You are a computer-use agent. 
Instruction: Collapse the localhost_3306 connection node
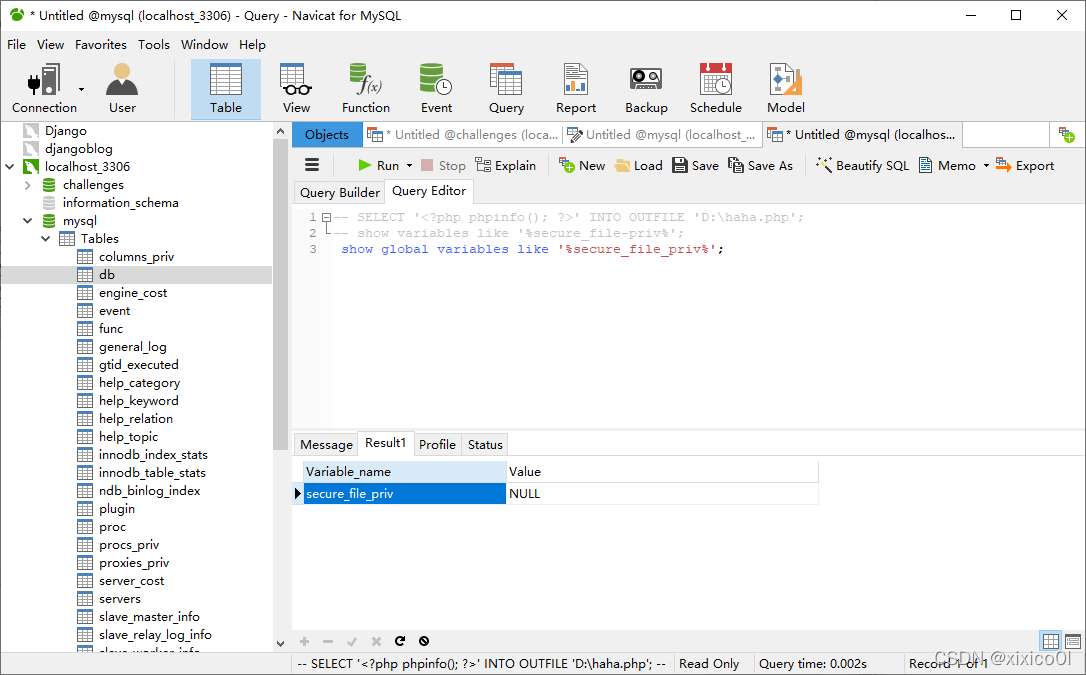click(x=10, y=167)
